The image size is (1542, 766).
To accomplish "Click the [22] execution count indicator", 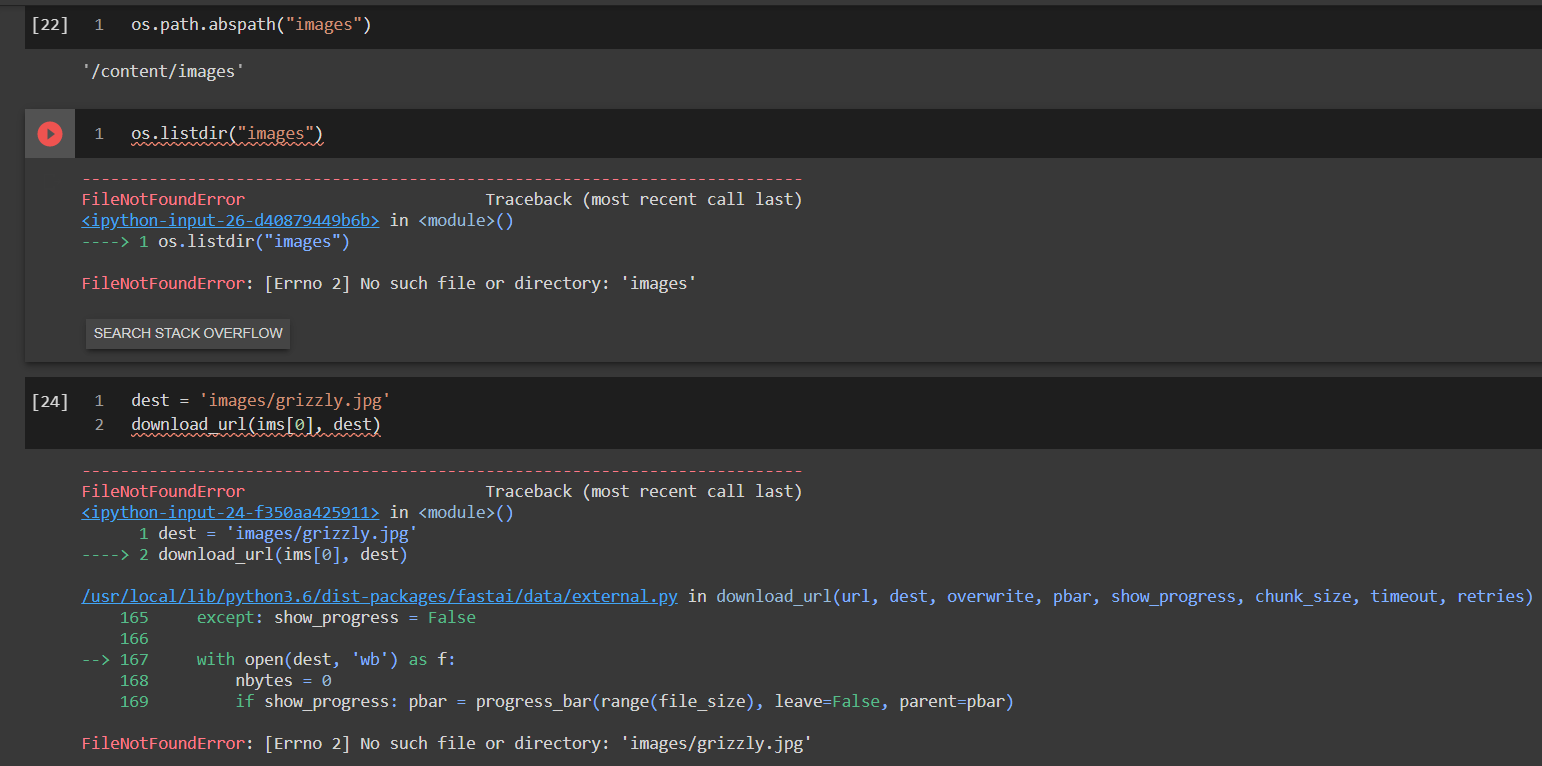I will pos(50,25).
